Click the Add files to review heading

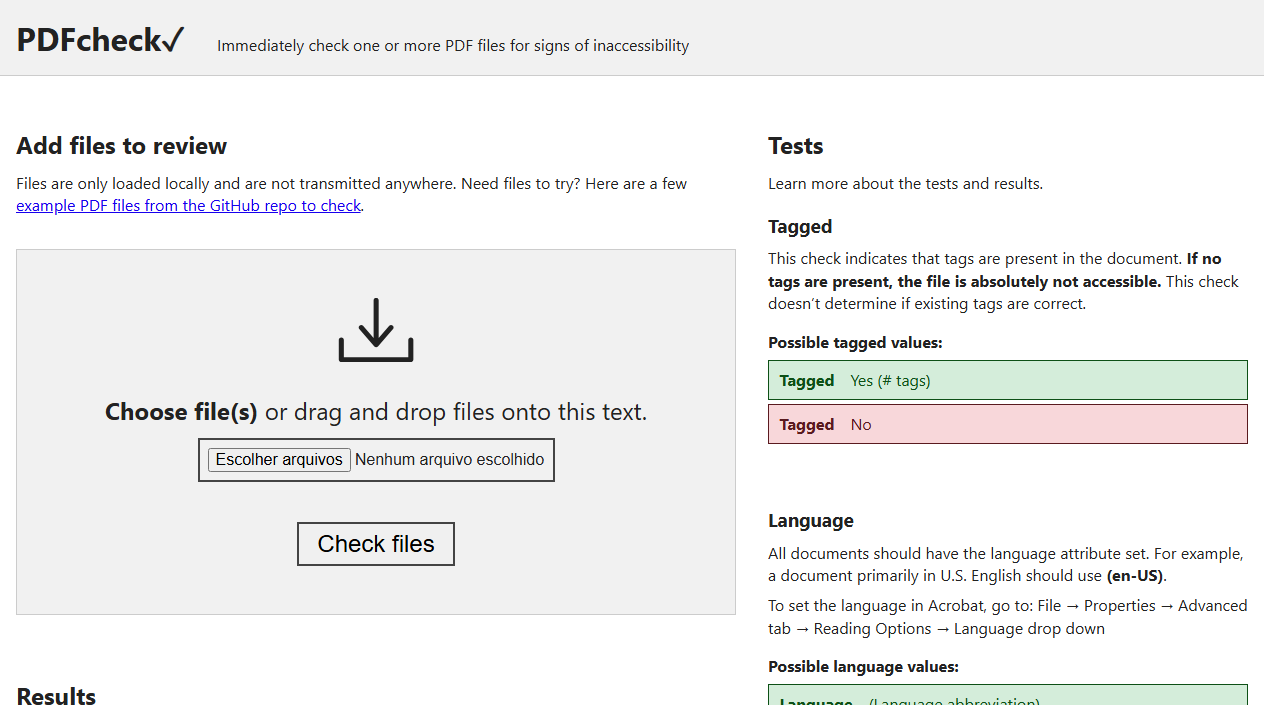click(x=121, y=146)
